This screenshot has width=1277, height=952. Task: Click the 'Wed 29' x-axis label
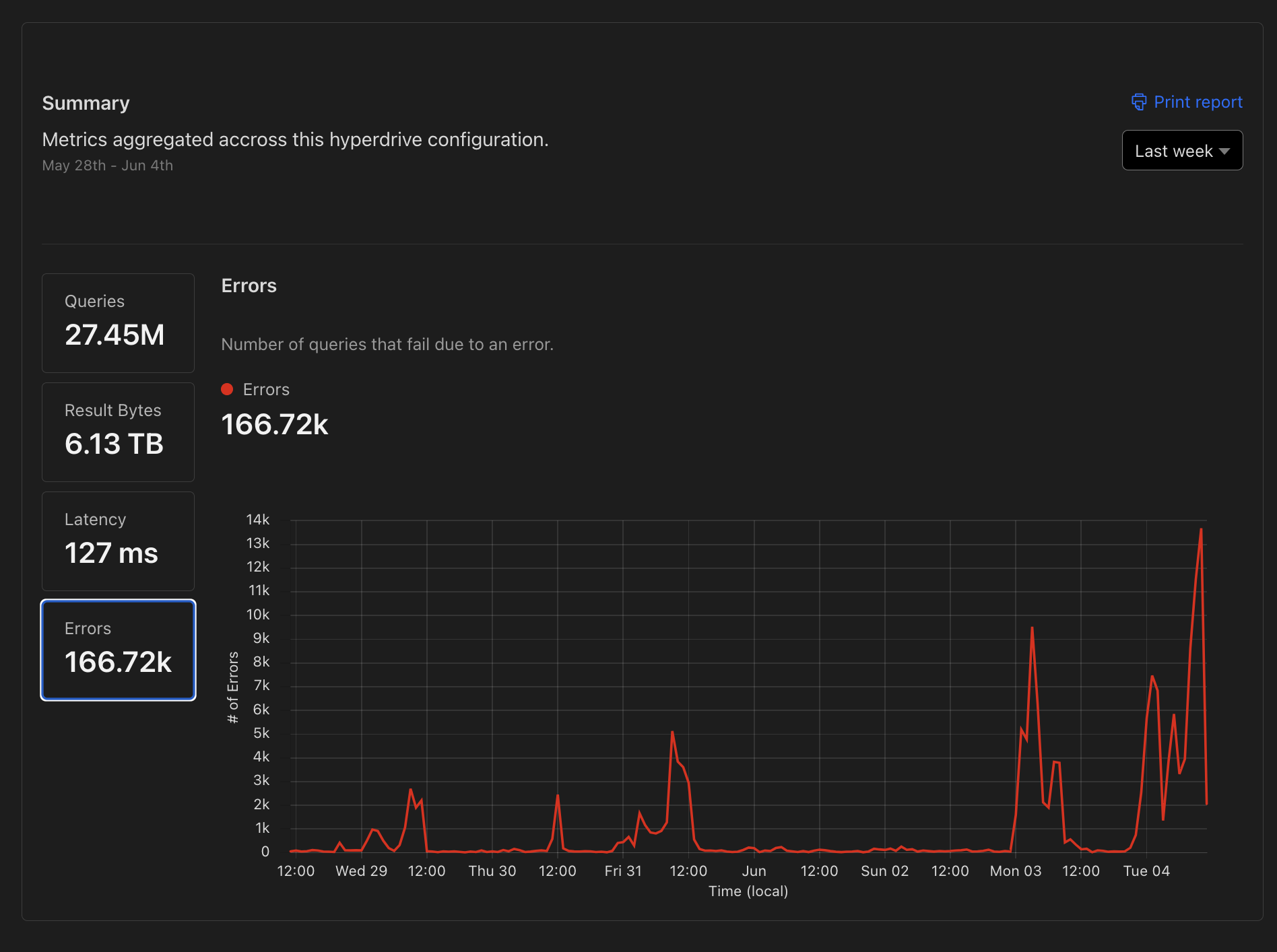click(362, 871)
